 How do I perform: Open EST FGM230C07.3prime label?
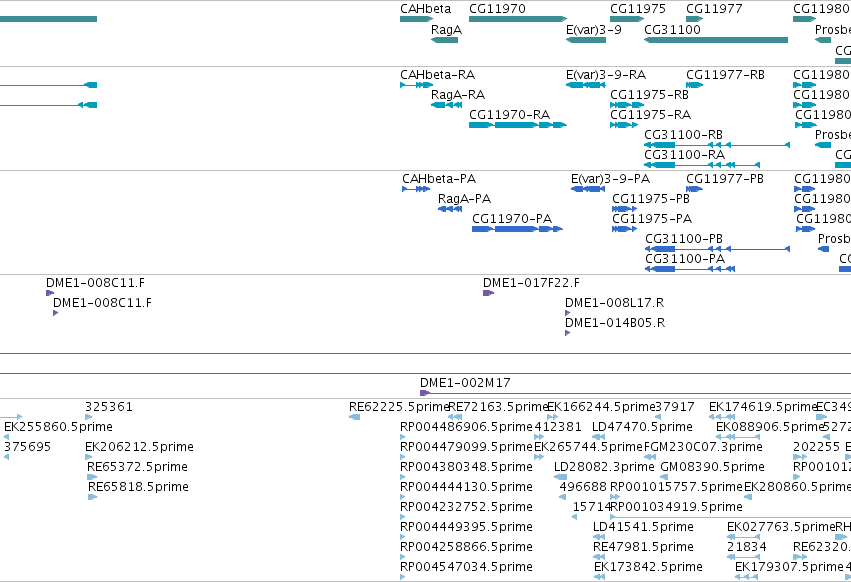pyautogui.click(x=703, y=447)
